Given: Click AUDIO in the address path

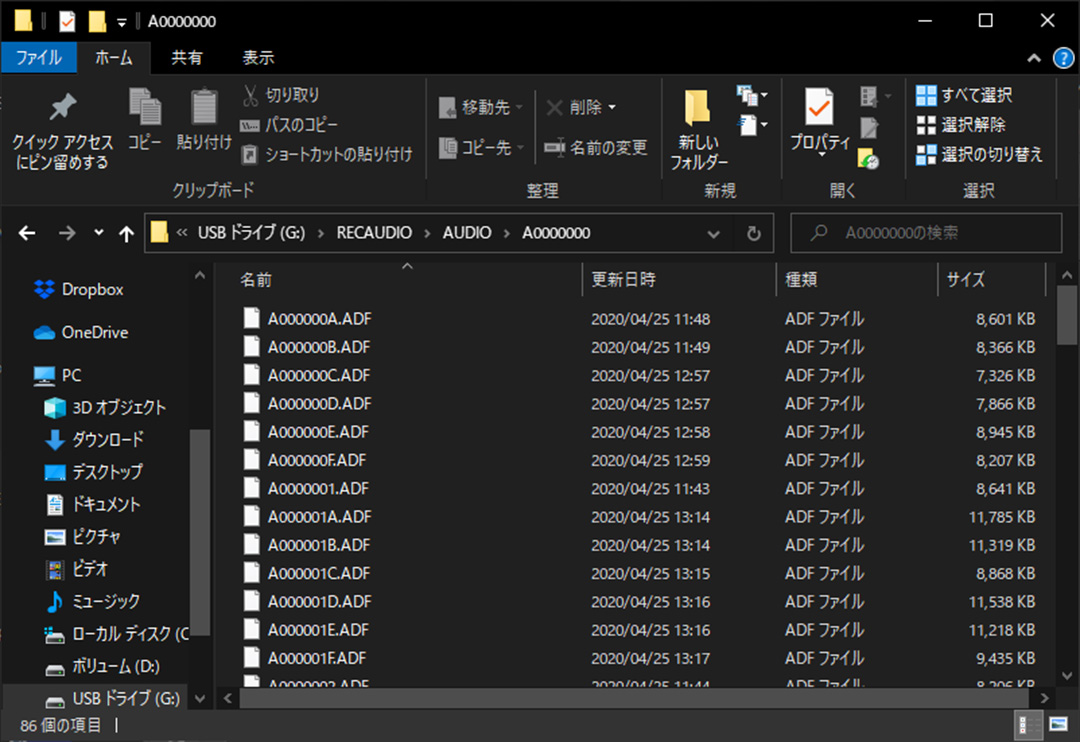Looking at the screenshot, I should tap(467, 233).
